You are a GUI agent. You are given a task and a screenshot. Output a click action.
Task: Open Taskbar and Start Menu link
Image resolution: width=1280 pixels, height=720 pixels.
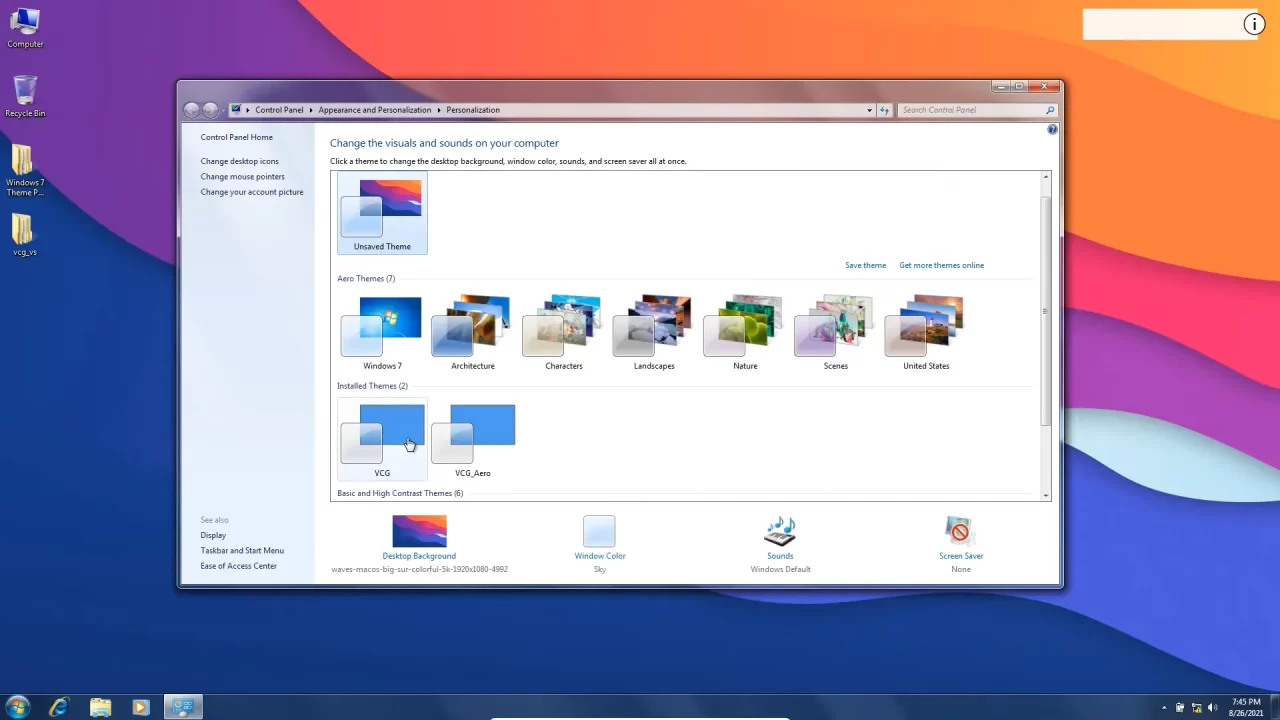click(x=242, y=550)
